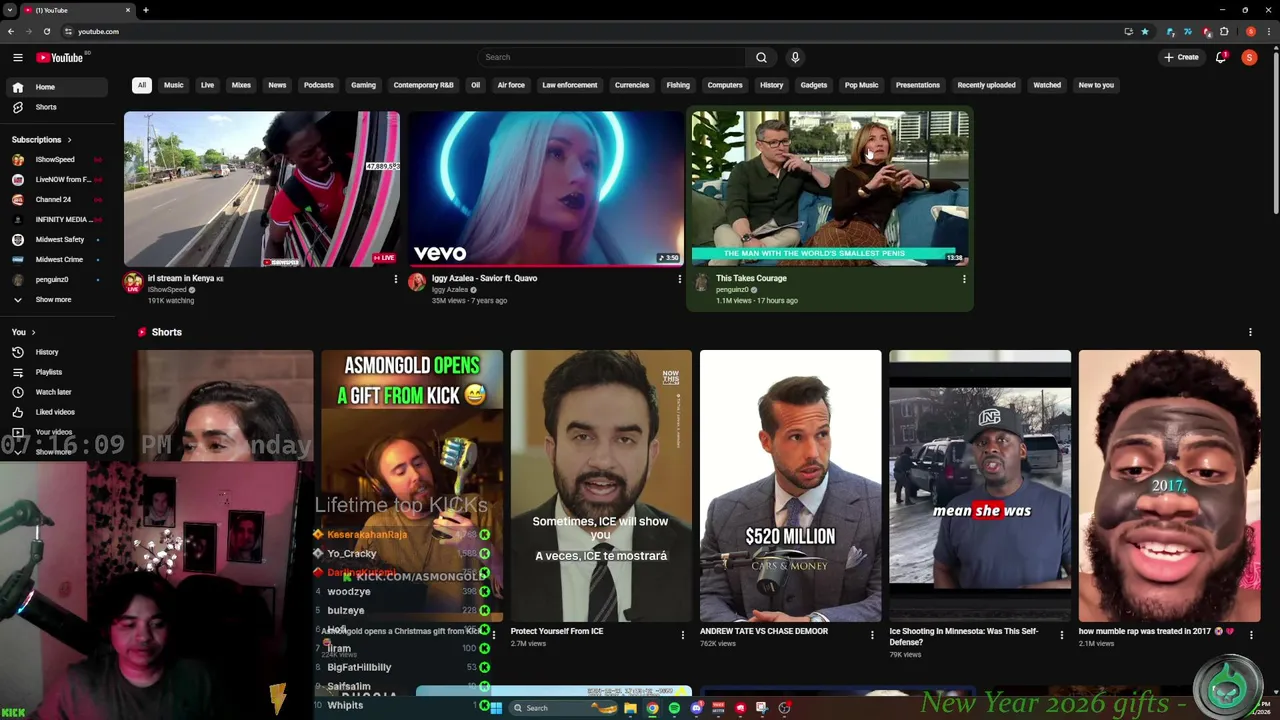The height and width of the screenshot is (720, 1280).
Task: Open the Chrome extensions puzzle icon
Action: click(1224, 31)
